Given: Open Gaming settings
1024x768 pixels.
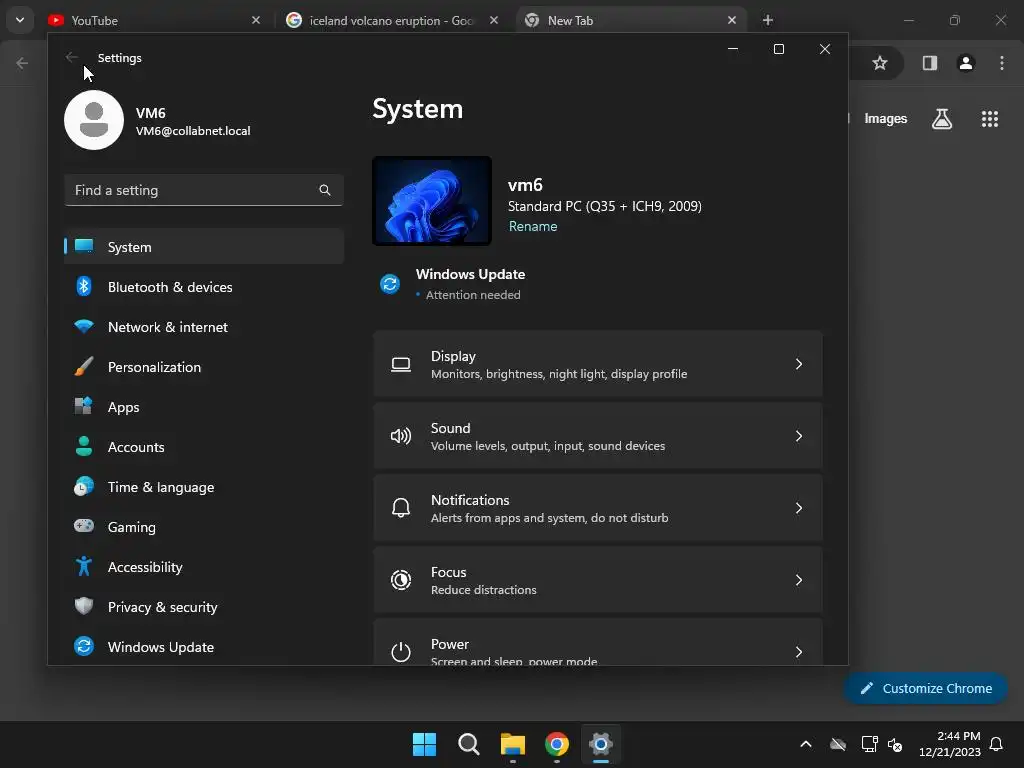Looking at the screenshot, I should (204, 526).
